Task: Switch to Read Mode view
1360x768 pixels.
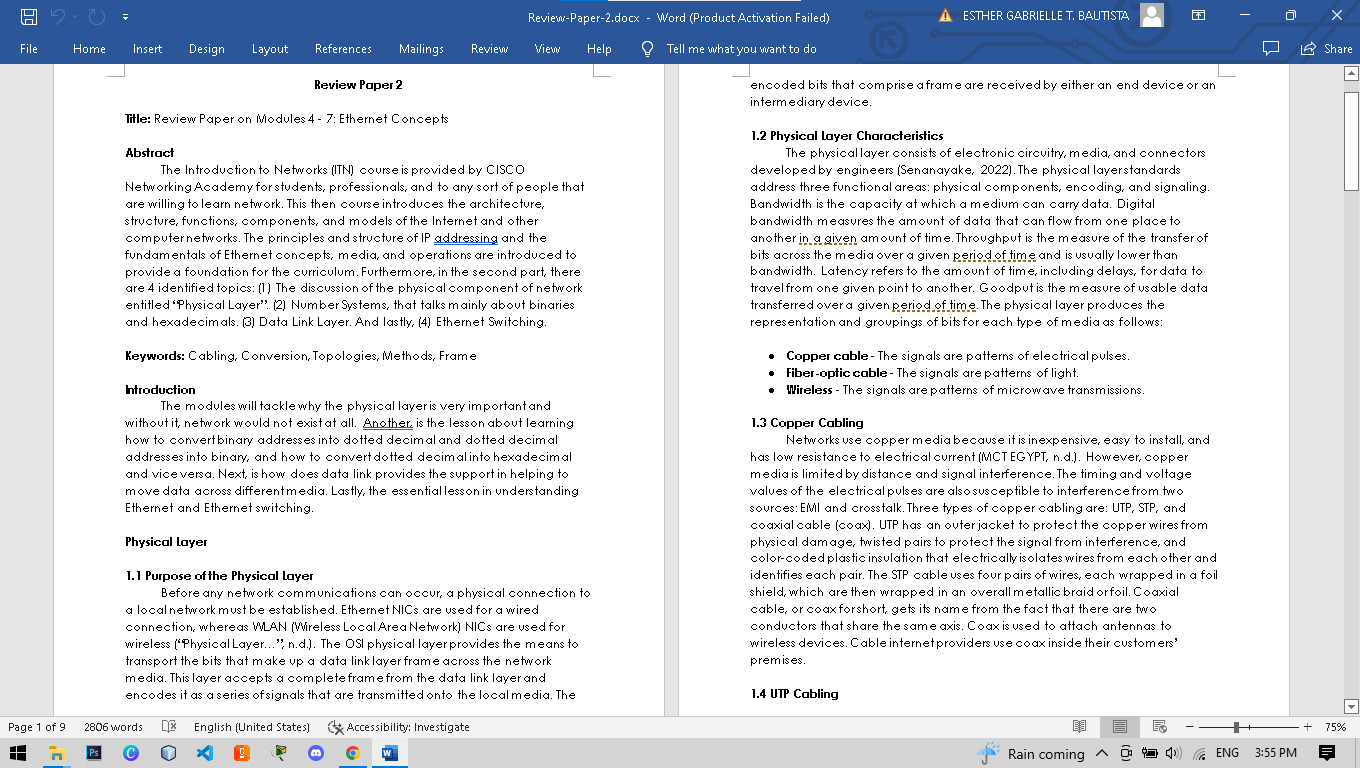Action: pyautogui.click(x=1079, y=727)
